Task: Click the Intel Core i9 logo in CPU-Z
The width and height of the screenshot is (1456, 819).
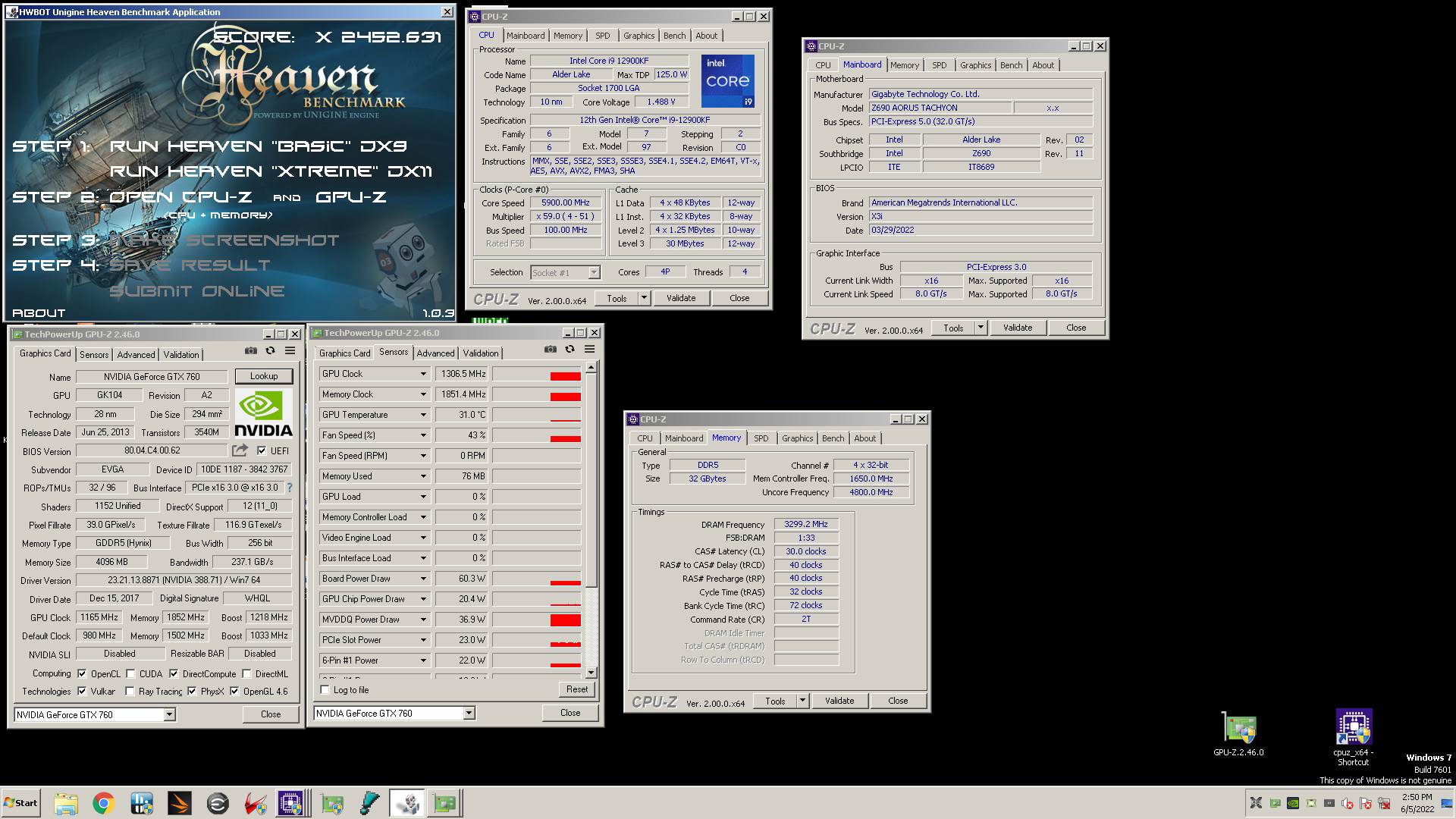Action: click(727, 80)
